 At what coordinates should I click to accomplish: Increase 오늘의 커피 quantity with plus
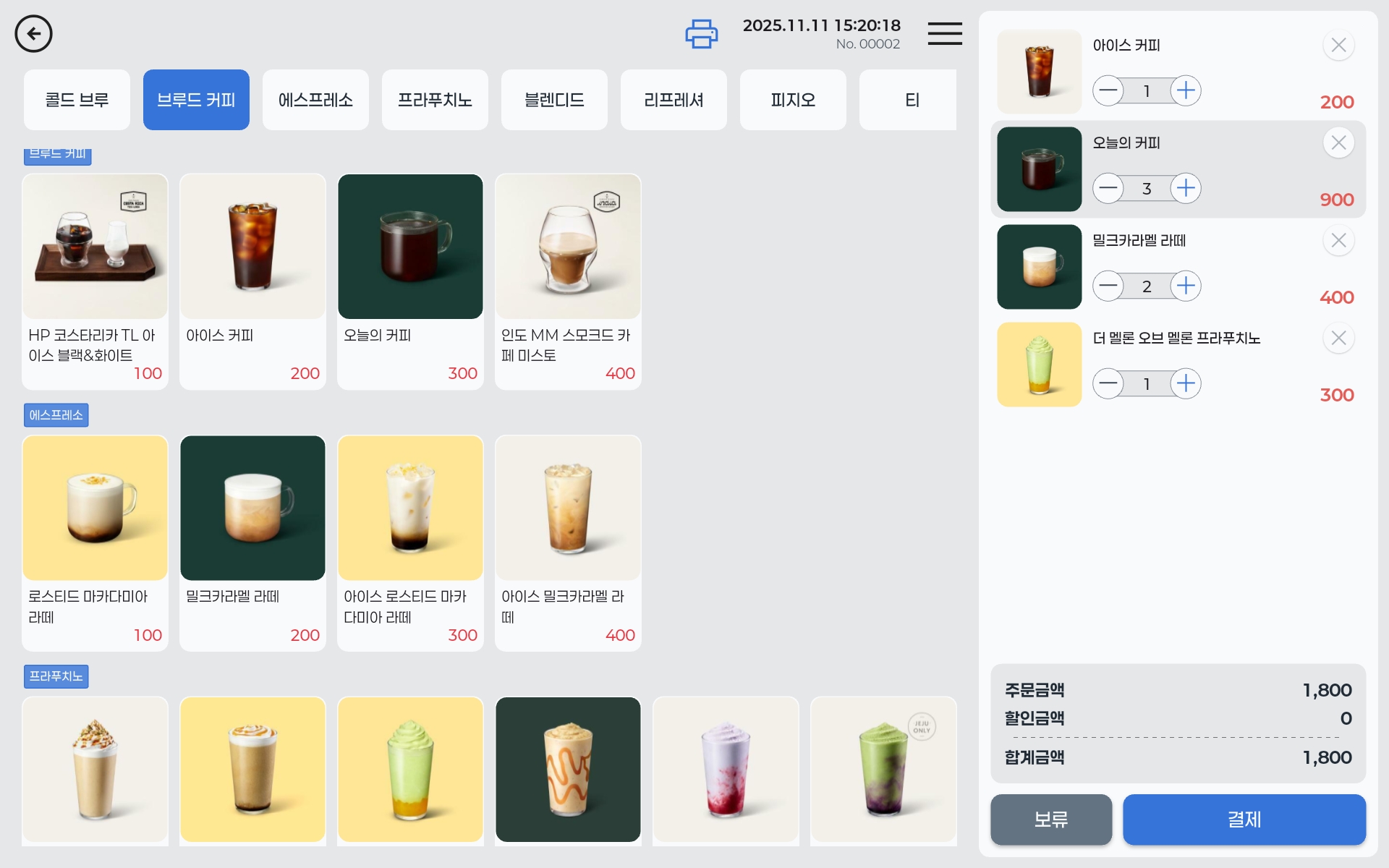pos(1185,189)
